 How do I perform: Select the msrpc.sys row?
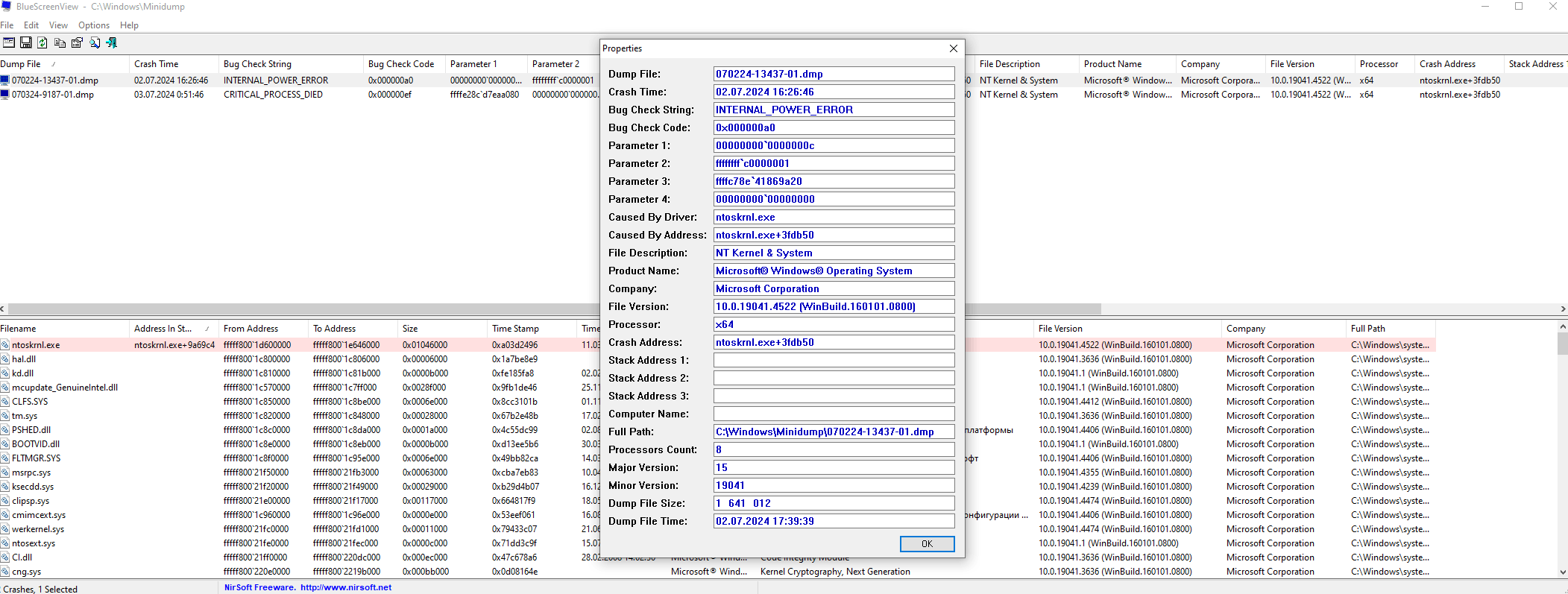[x=717, y=473]
